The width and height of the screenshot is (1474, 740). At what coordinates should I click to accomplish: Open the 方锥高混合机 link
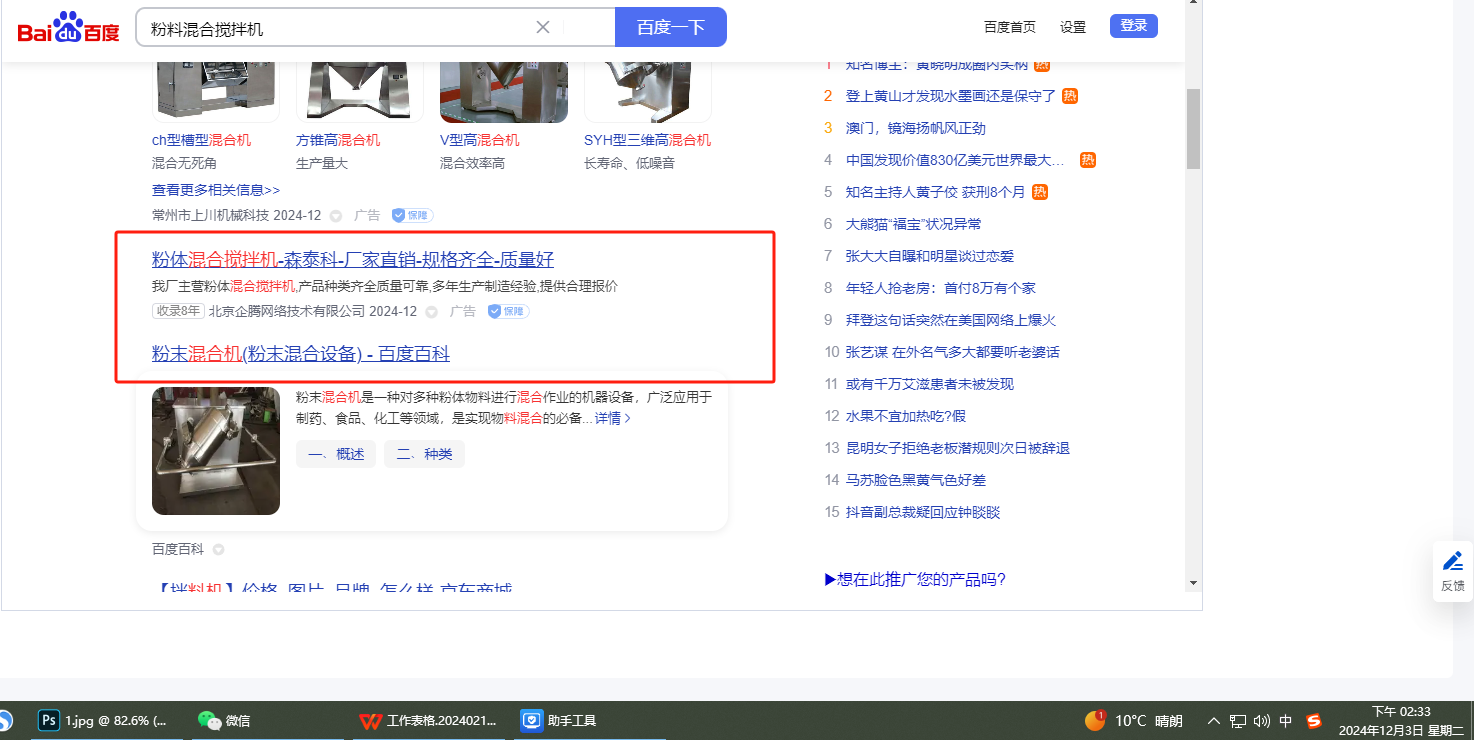[338, 140]
